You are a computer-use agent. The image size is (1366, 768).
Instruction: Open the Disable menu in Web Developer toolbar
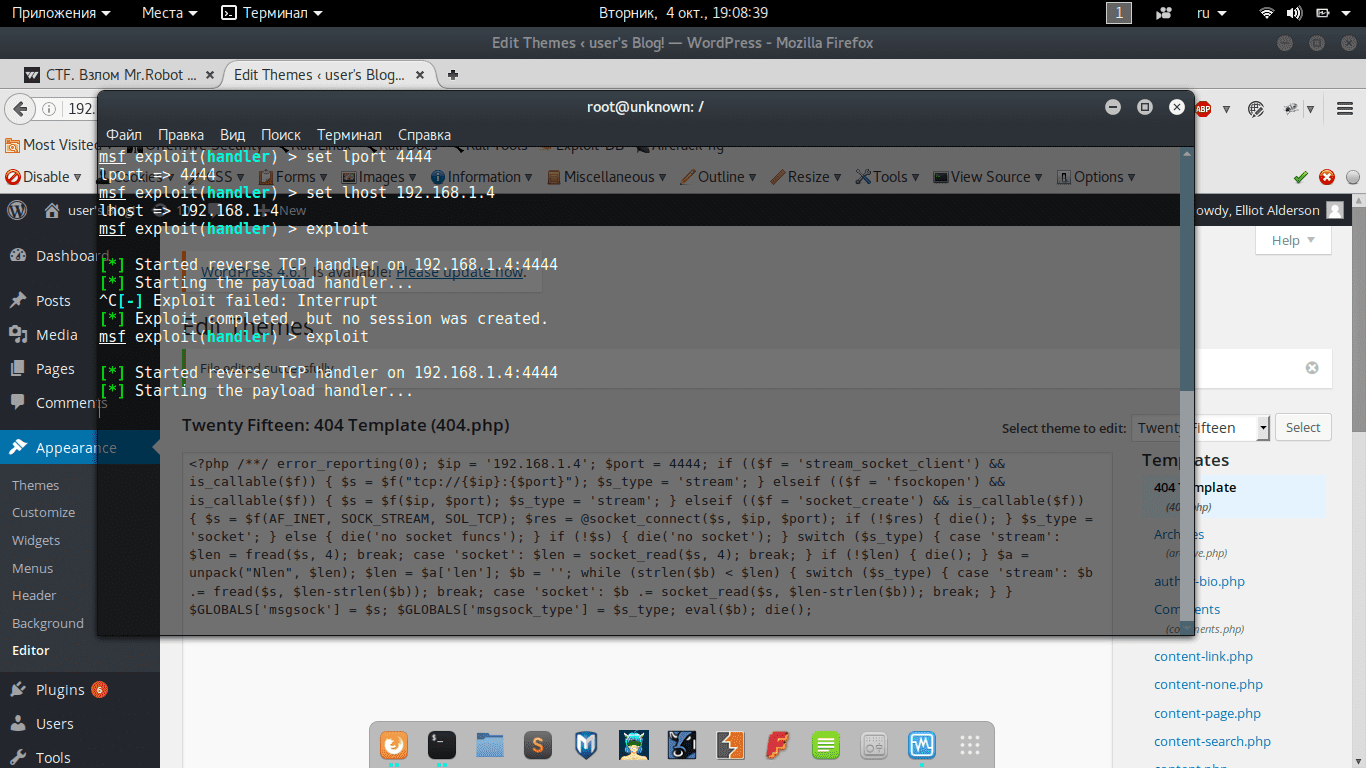pos(46,177)
